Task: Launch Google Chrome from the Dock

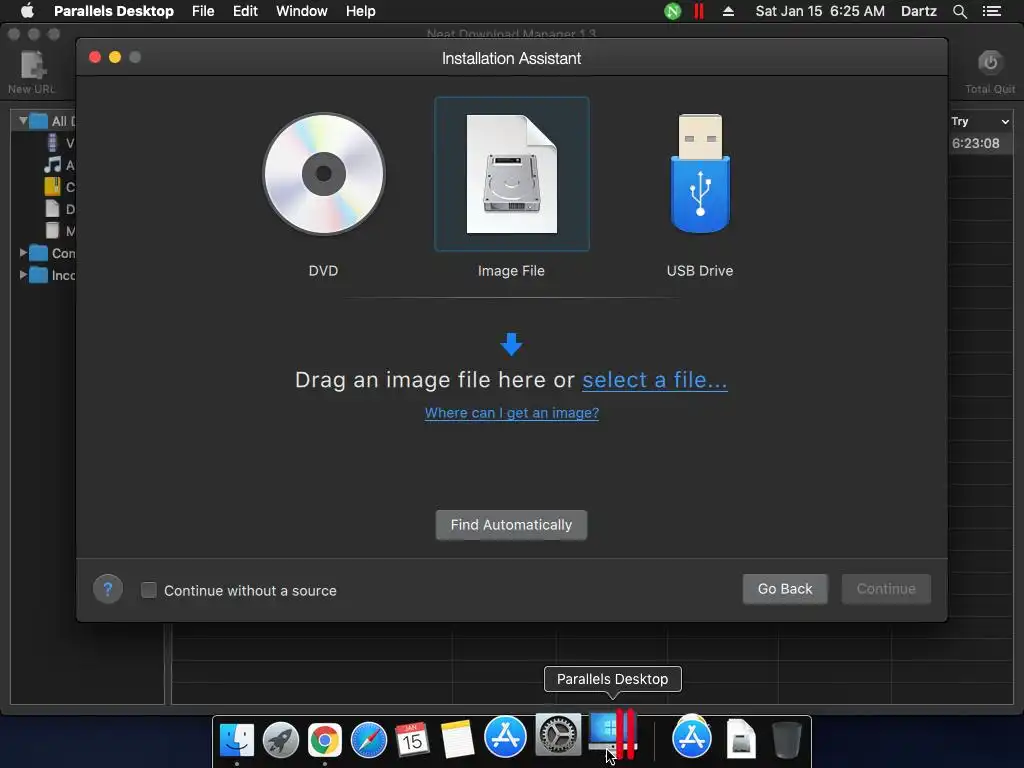Action: (x=325, y=740)
